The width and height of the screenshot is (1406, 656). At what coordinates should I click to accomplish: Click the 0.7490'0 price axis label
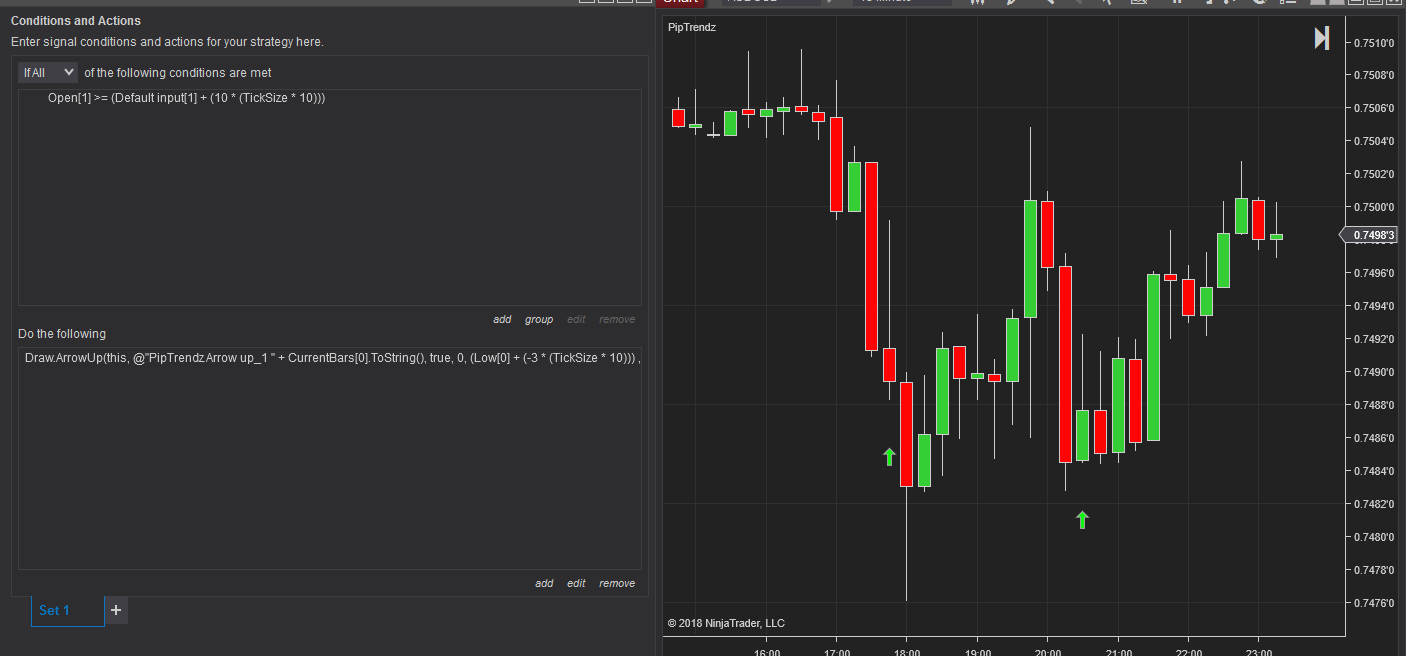[x=1372, y=372]
